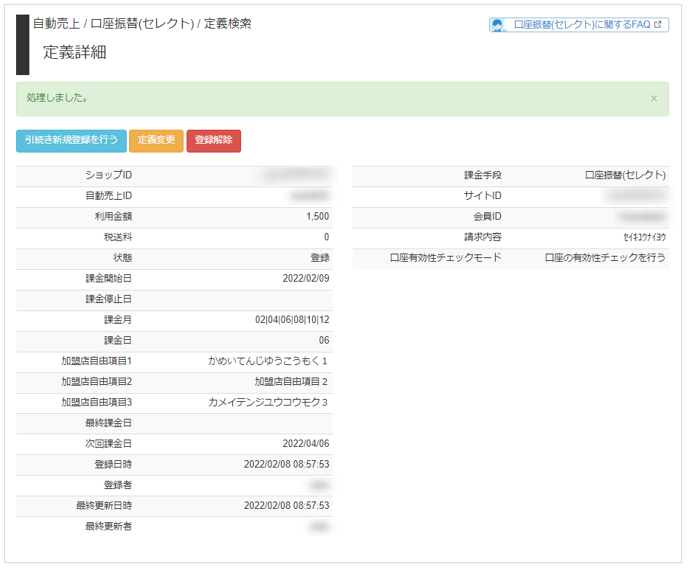The width and height of the screenshot is (694, 572).
Task: Click the 最終更新者 label
Action: (108, 526)
